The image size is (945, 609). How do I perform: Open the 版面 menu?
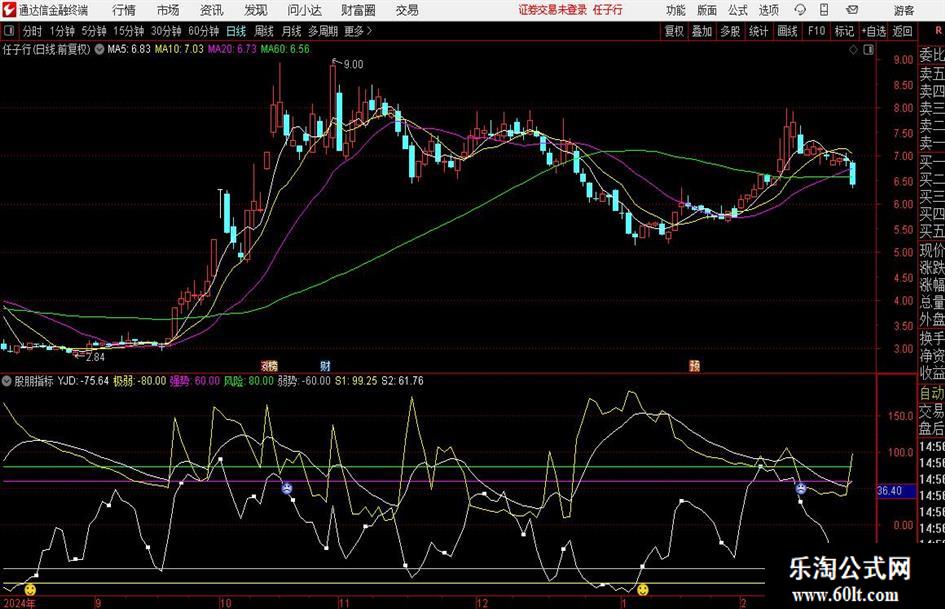[x=707, y=10]
